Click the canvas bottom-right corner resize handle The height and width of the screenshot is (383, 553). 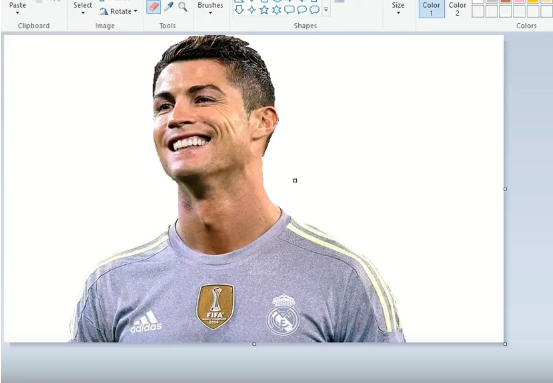[x=505, y=344]
